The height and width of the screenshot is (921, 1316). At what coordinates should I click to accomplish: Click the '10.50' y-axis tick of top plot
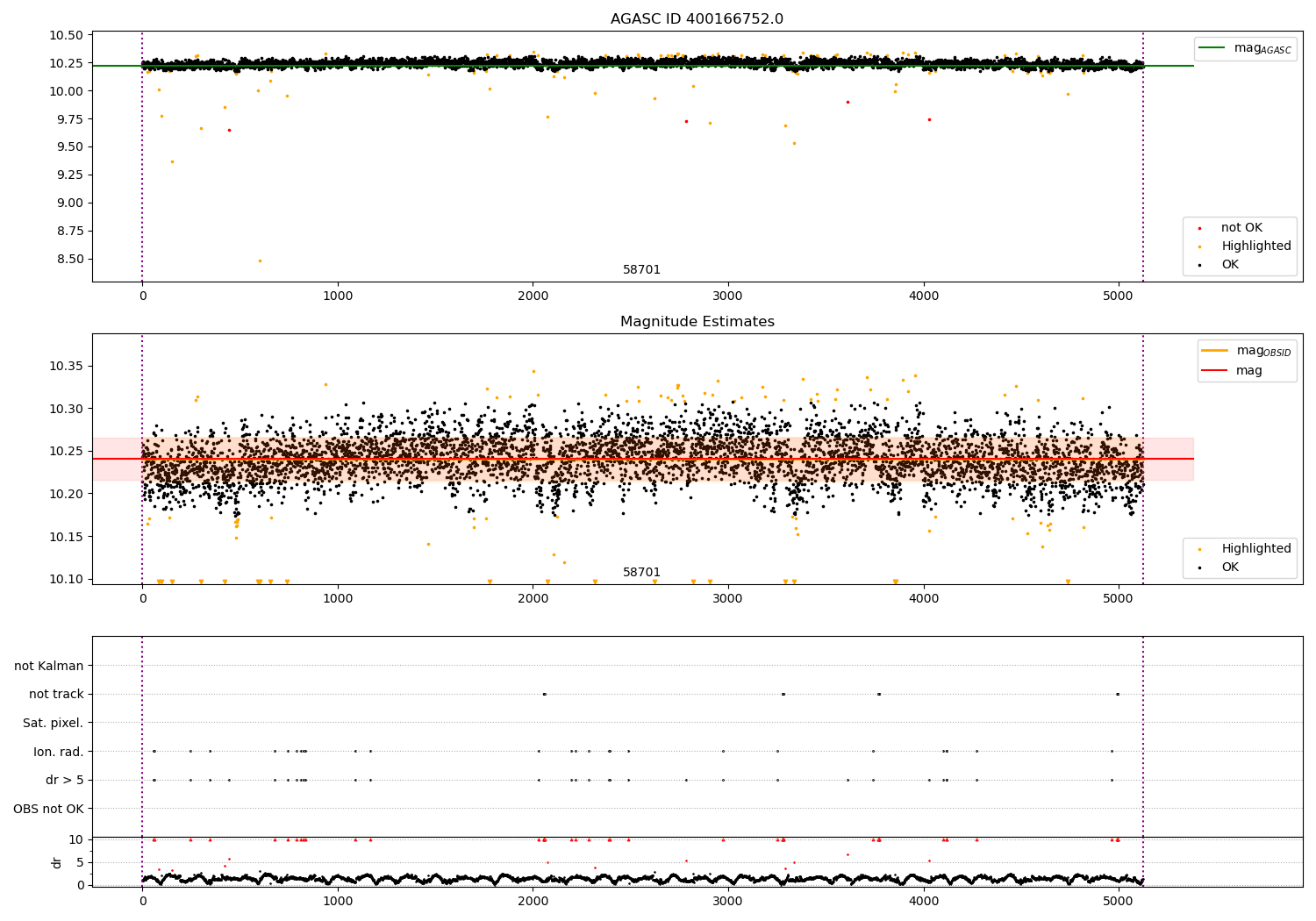click(x=67, y=36)
